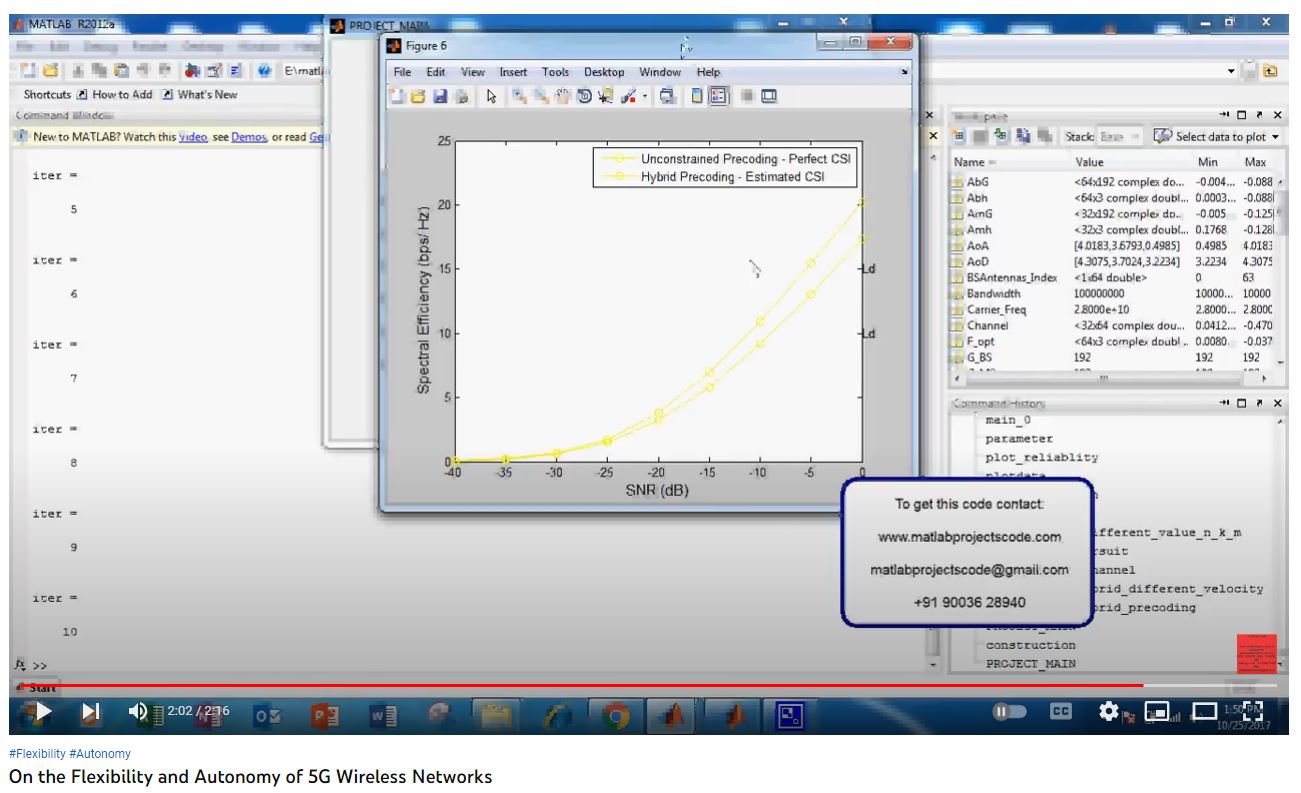Select the Pan hand tool

pyautogui.click(x=562, y=97)
